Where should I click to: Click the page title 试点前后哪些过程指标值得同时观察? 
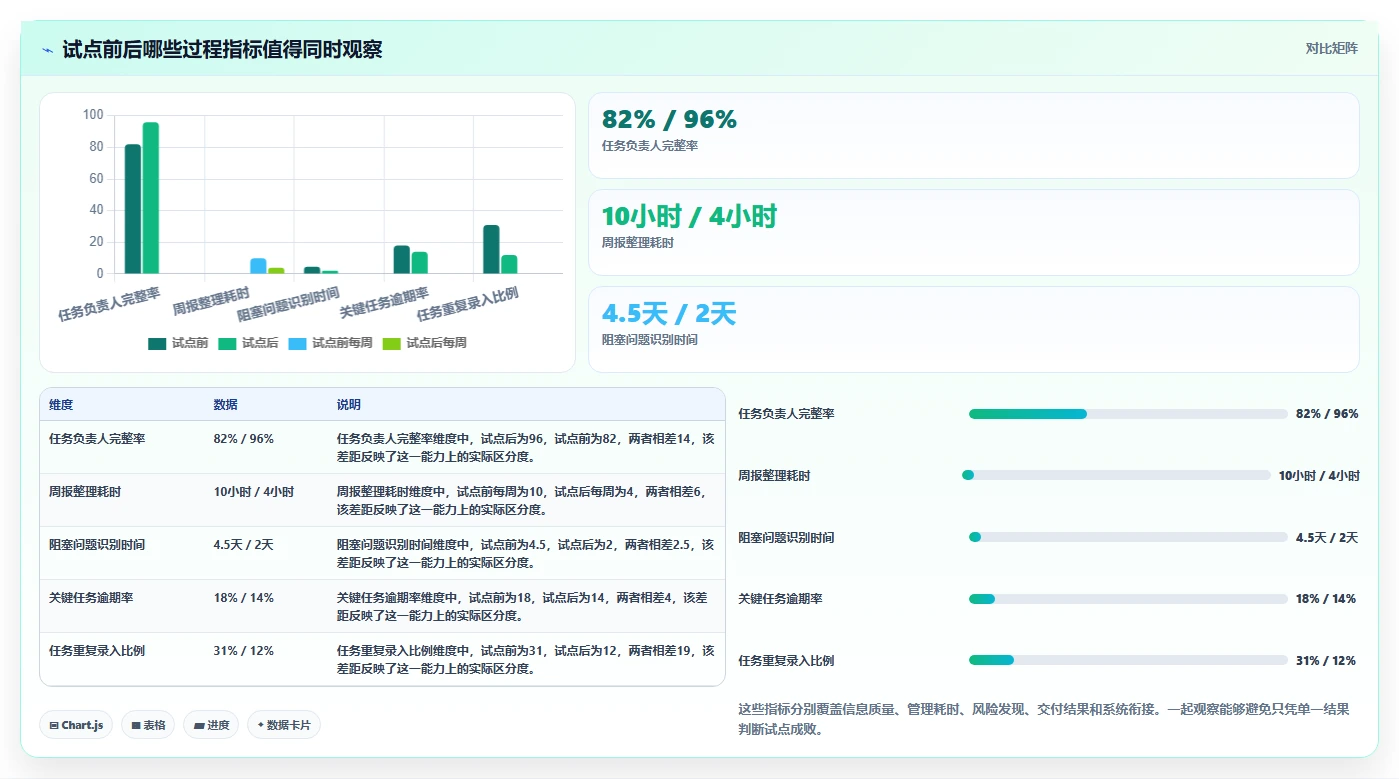tap(222, 50)
